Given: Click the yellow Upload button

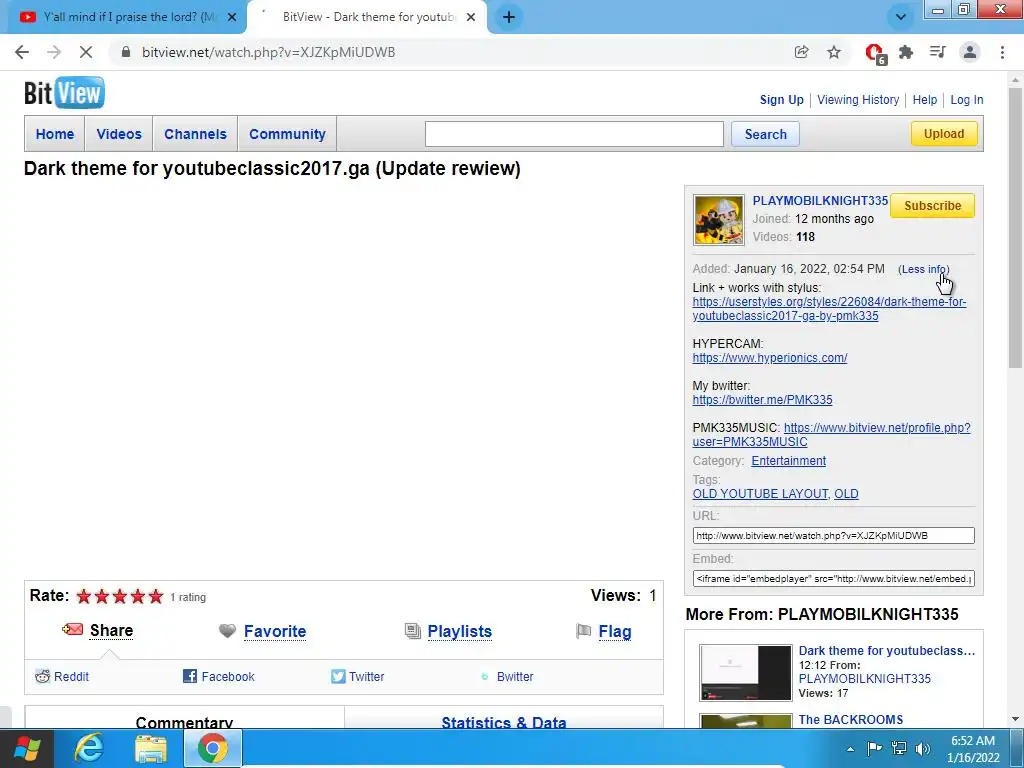Looking at the screenshot, I should click(944, 134).
